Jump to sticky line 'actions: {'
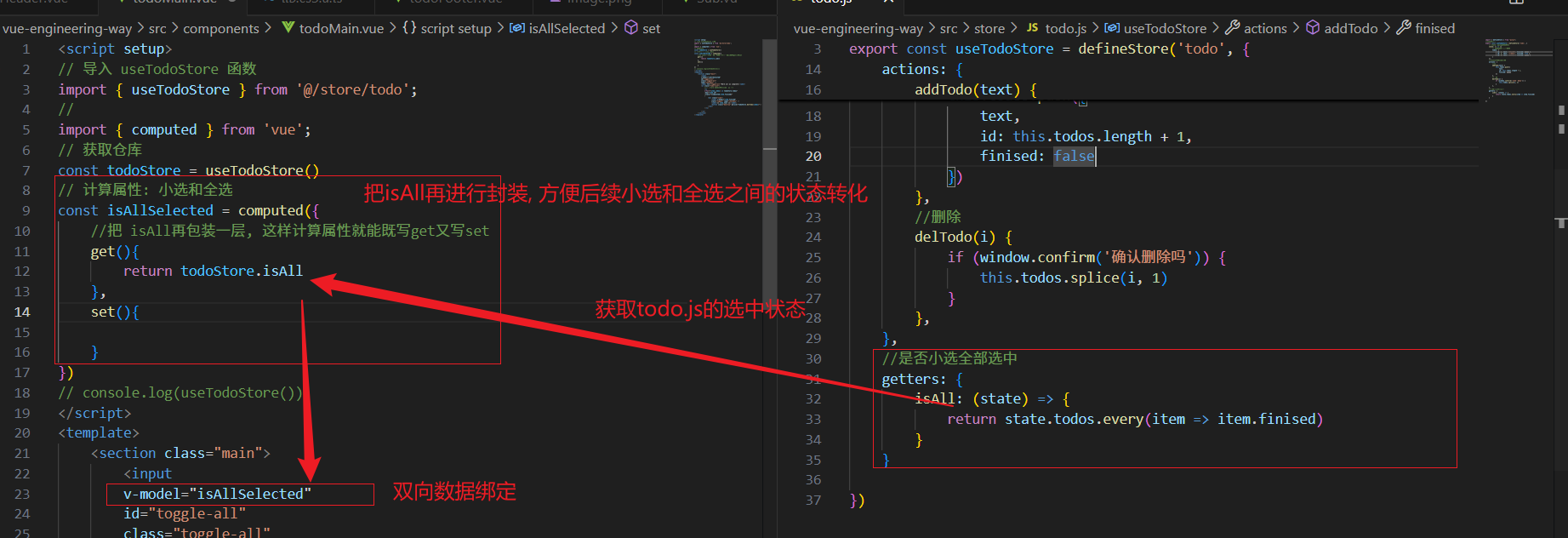The width and height of the screenshot is (1568, 538). (x=922, y=69)
